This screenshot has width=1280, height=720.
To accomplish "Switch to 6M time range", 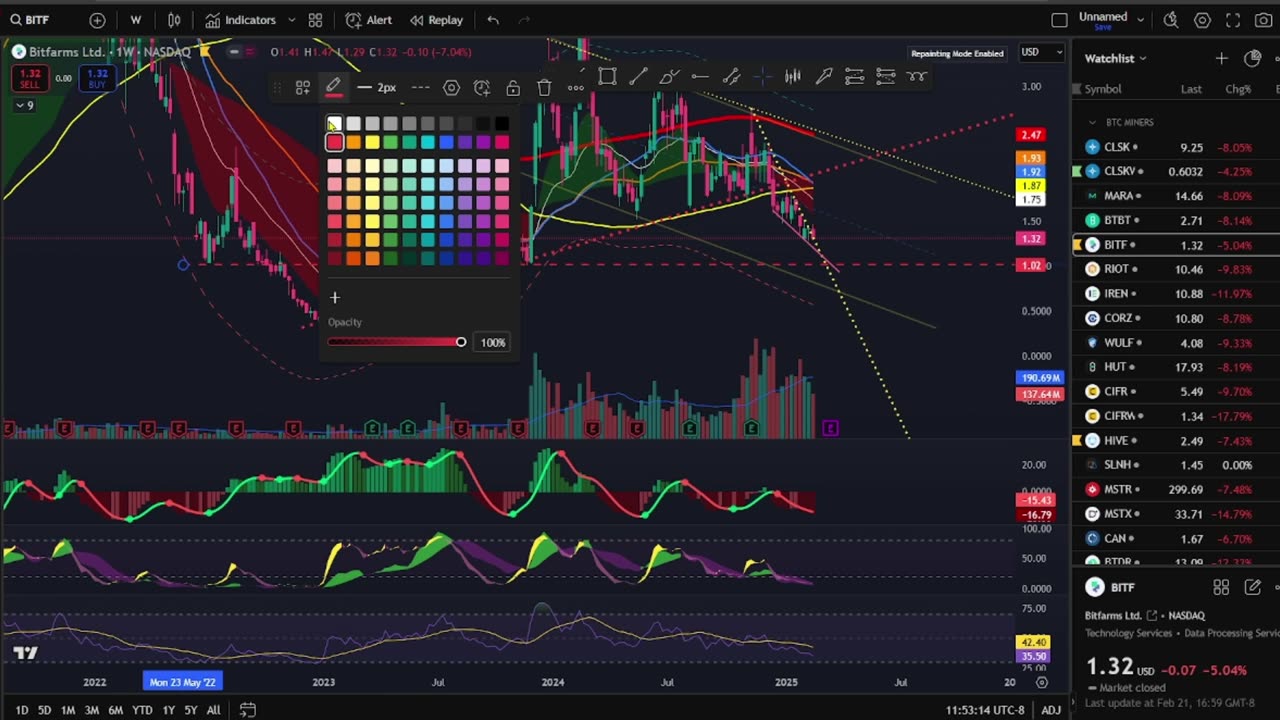I will (x=115, y=710).
